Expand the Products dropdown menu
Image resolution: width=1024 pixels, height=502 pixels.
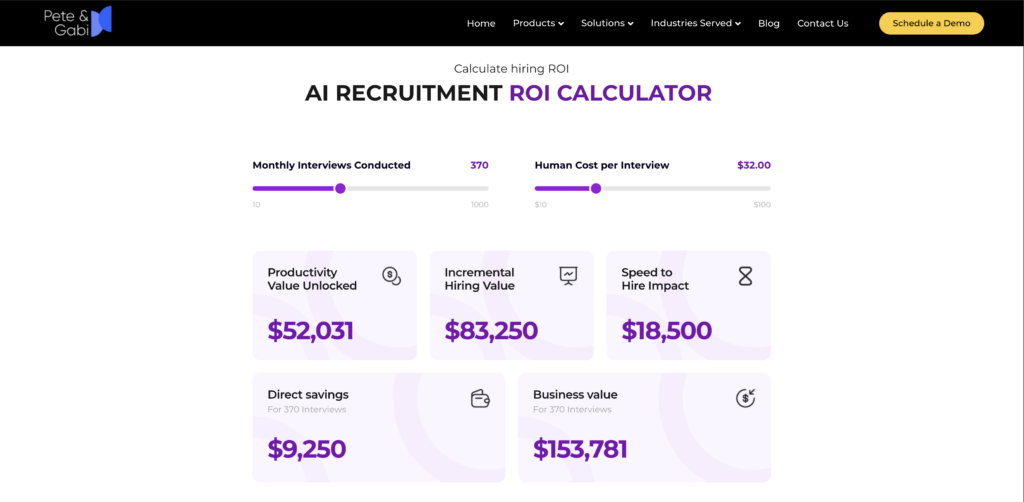538,24
